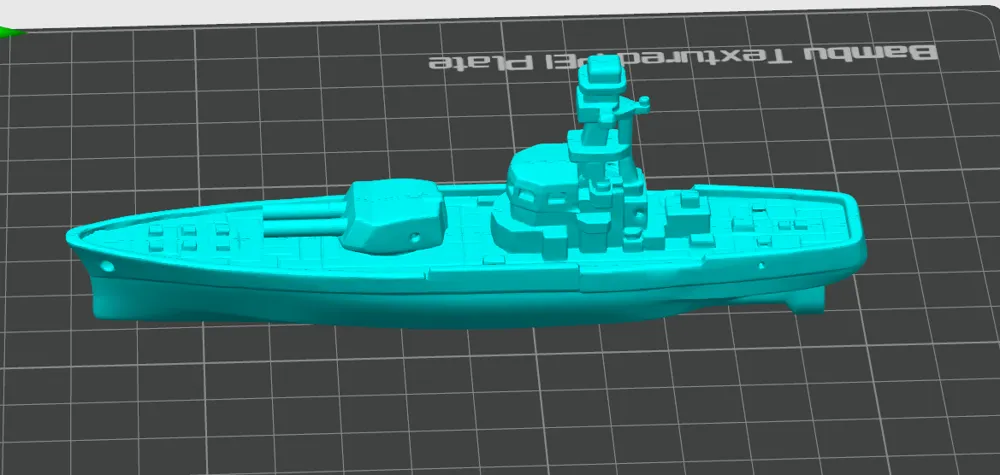
Task: Click the domed bridge structure
Action: click(x=539, y=182)
